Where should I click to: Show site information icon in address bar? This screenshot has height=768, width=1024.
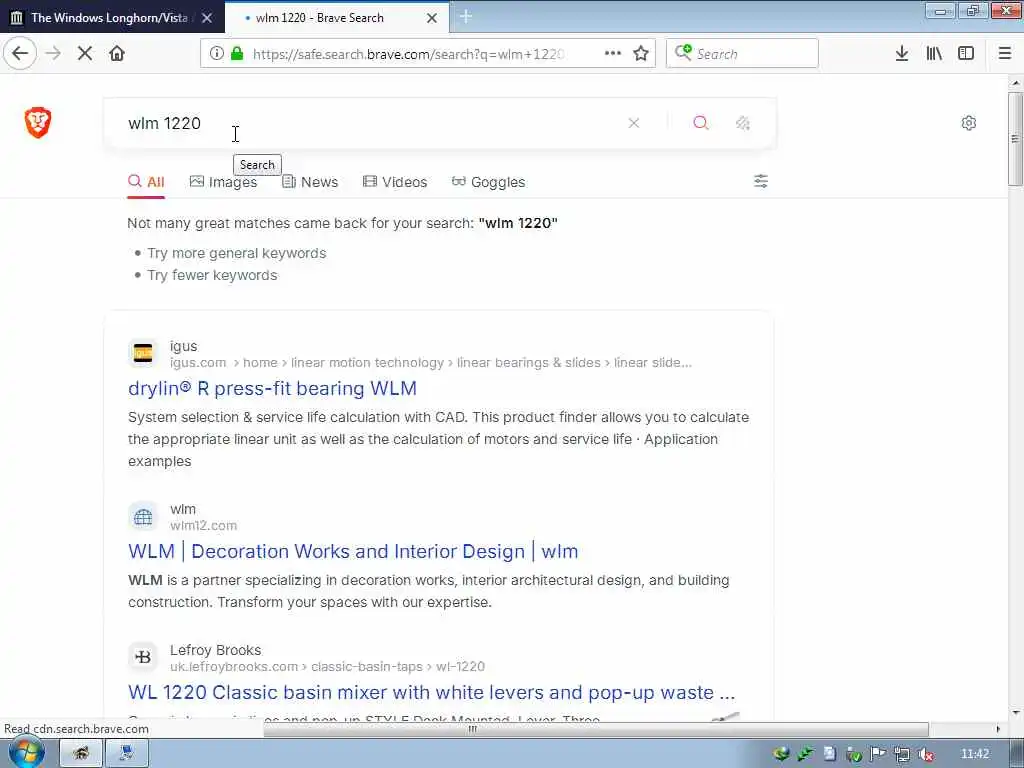[x=216, y=54]
